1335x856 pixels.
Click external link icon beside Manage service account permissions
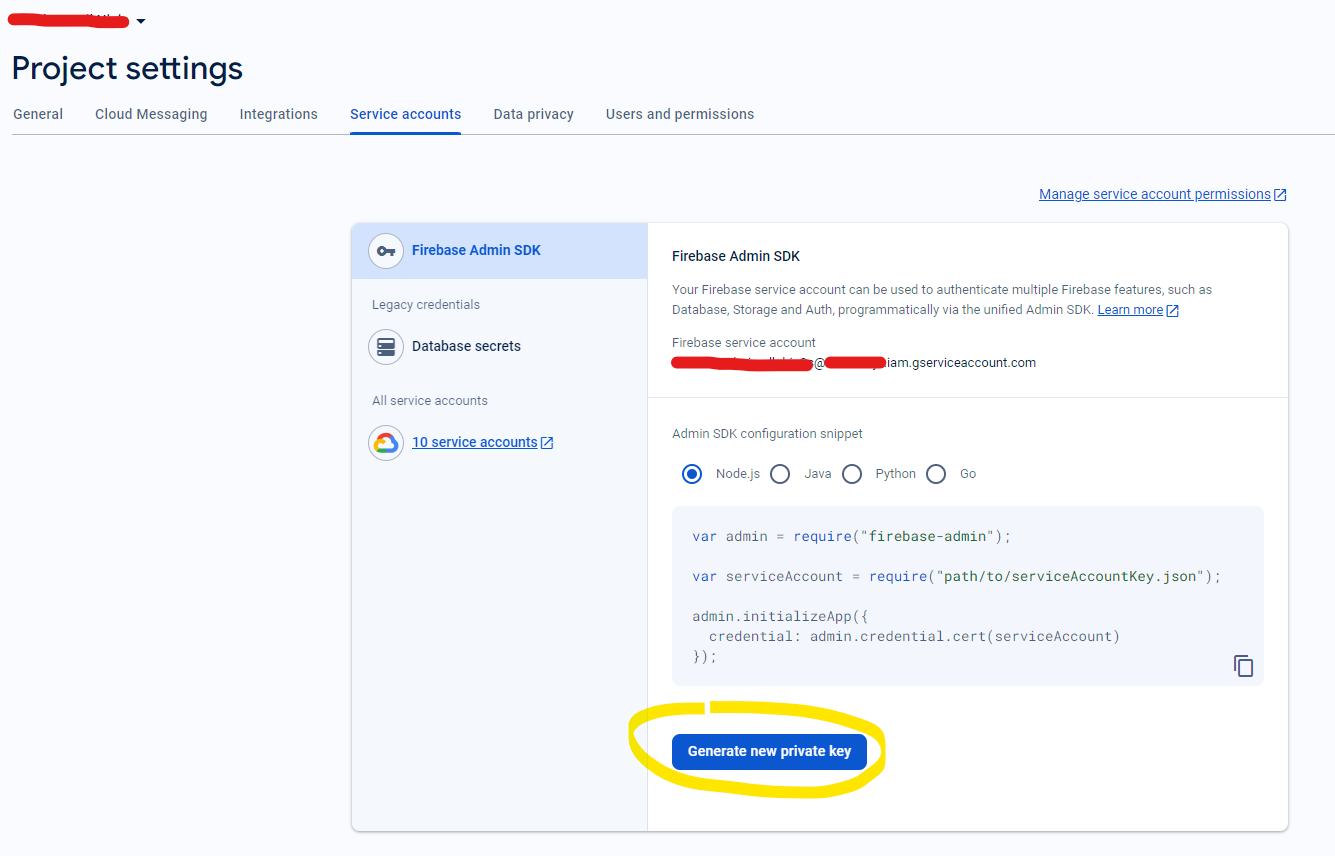coord(1280,195)
